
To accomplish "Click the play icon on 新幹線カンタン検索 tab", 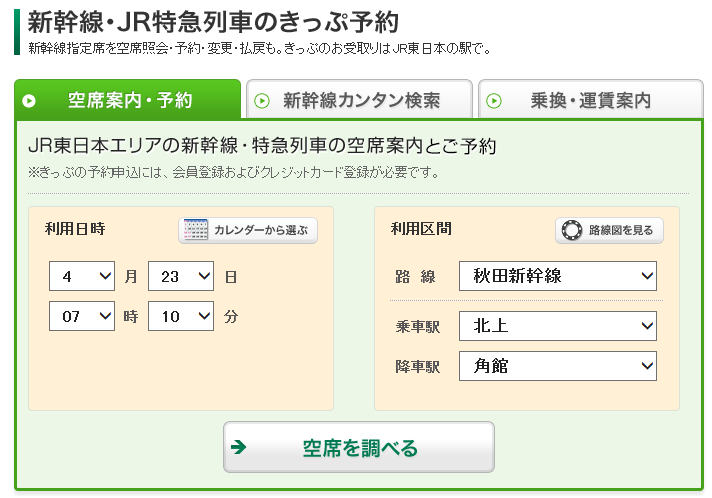I will coord(262,101).
